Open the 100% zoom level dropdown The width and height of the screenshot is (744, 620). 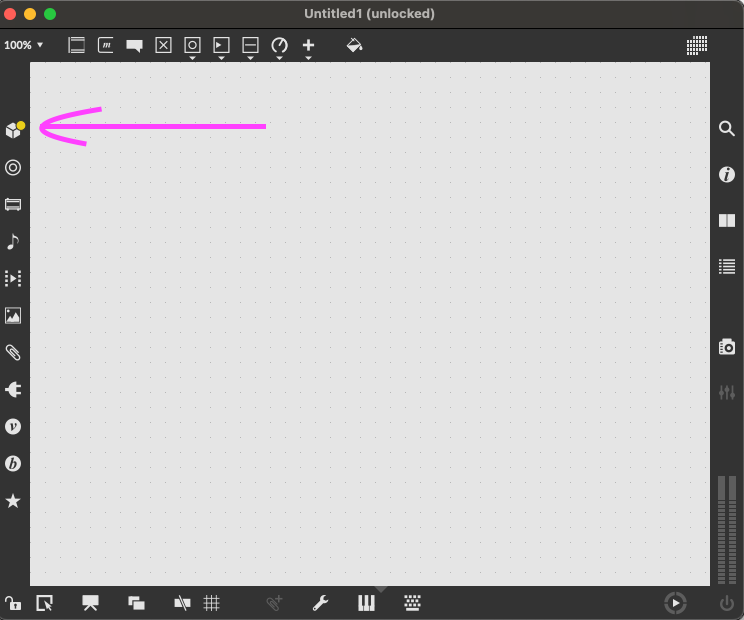click(x=23, y=45)
